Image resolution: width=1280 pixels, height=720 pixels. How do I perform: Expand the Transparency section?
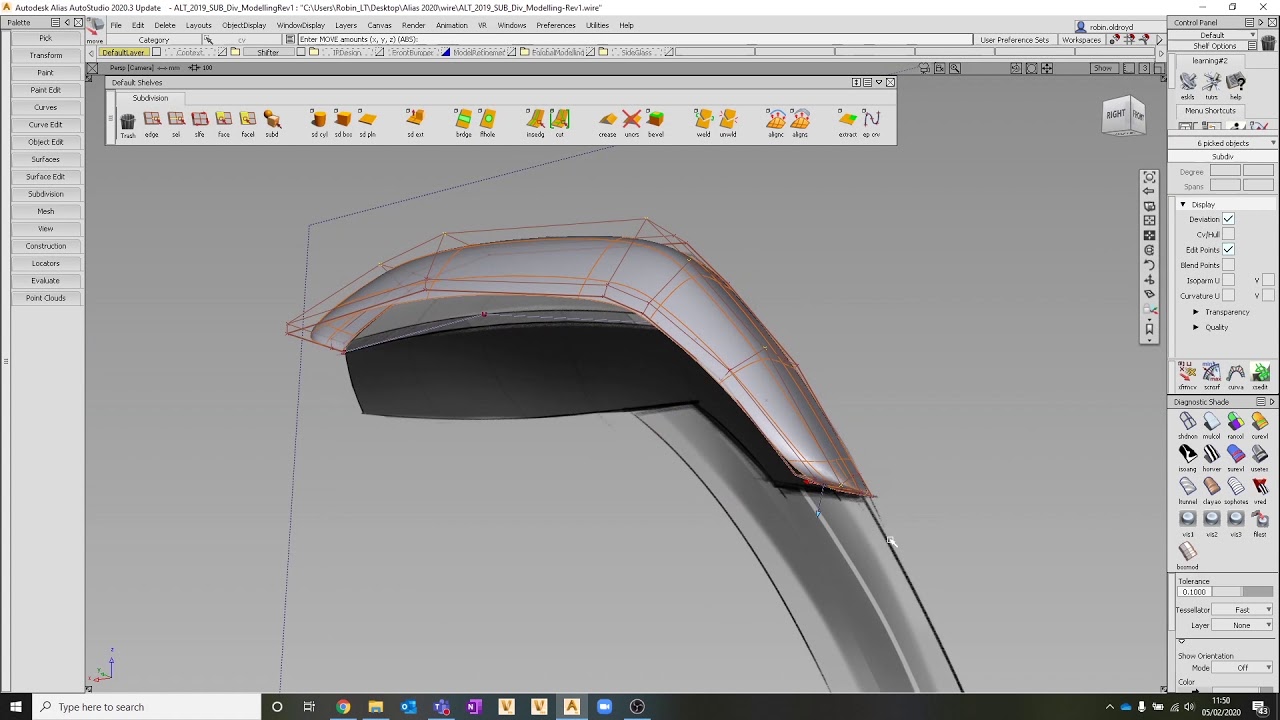(x=1196, y=312)
